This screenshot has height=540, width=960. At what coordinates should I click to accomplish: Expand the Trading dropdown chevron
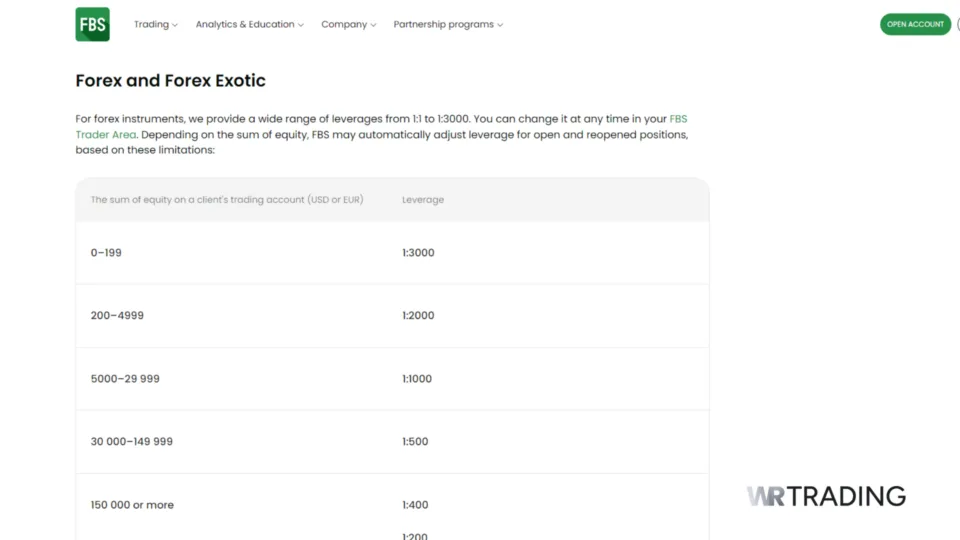pyautogui.click(x=175, y=25)
